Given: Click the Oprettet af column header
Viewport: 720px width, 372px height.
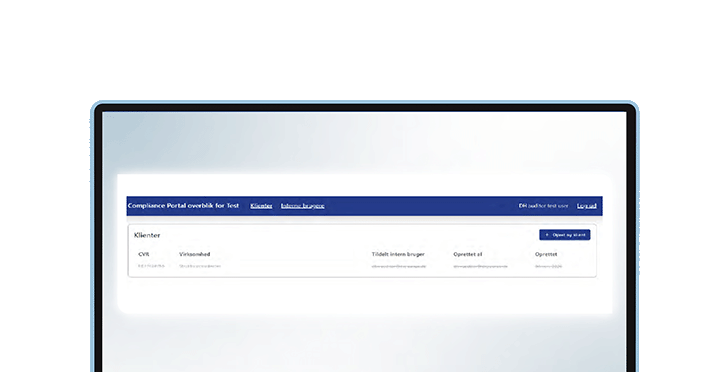Looking at the screenshot, I should 467,254.
